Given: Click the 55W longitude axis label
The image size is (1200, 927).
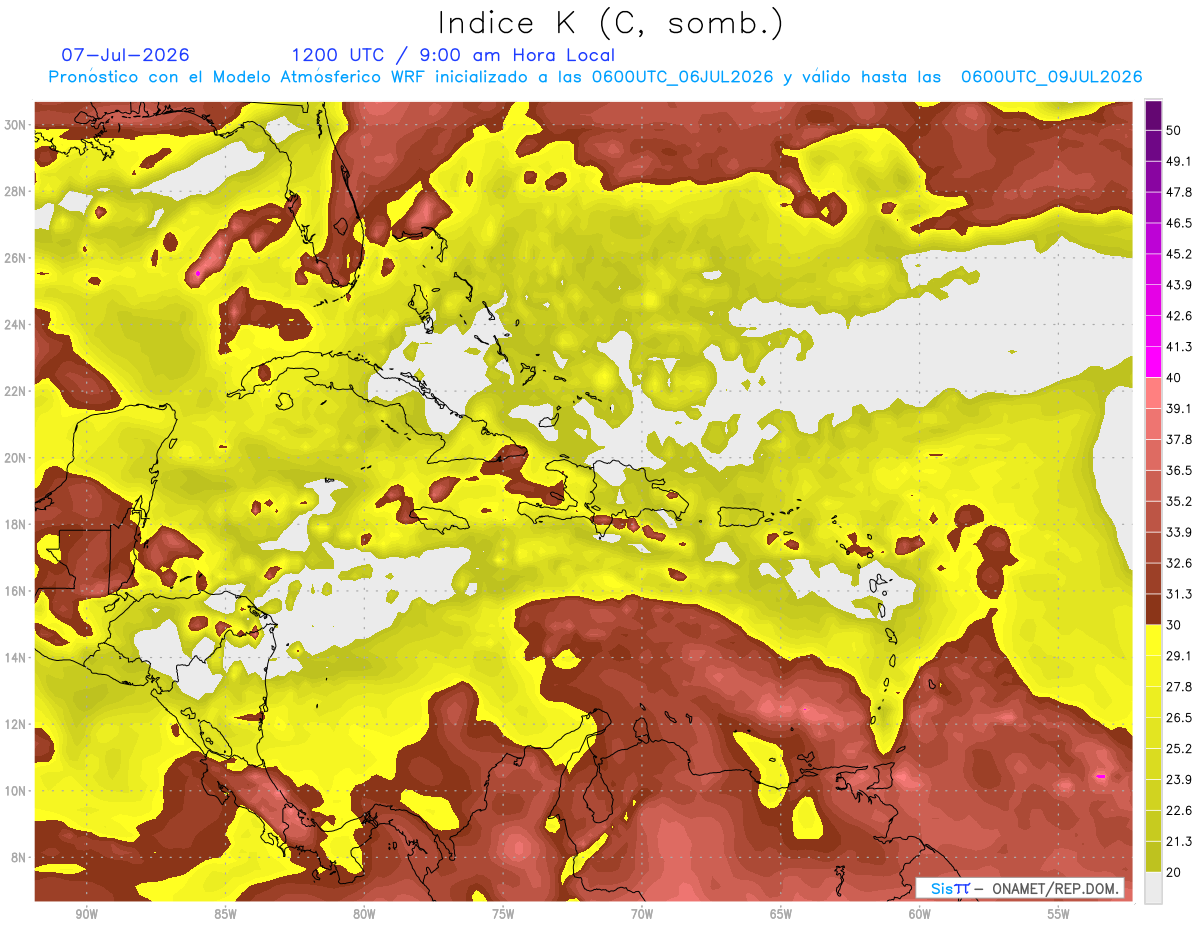Looking at the screenshot, I should pos(1059,914).
